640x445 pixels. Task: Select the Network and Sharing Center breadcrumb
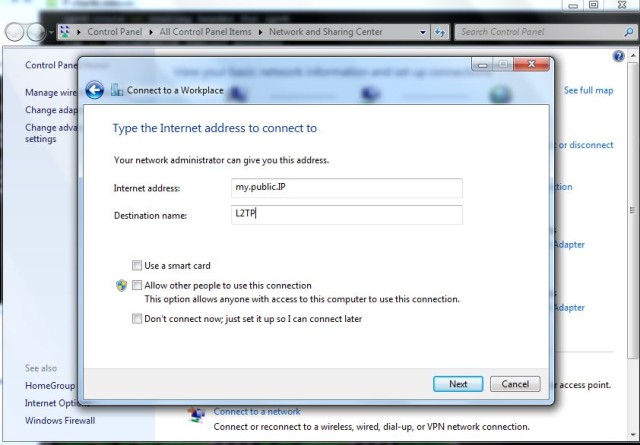coord(326,32)
